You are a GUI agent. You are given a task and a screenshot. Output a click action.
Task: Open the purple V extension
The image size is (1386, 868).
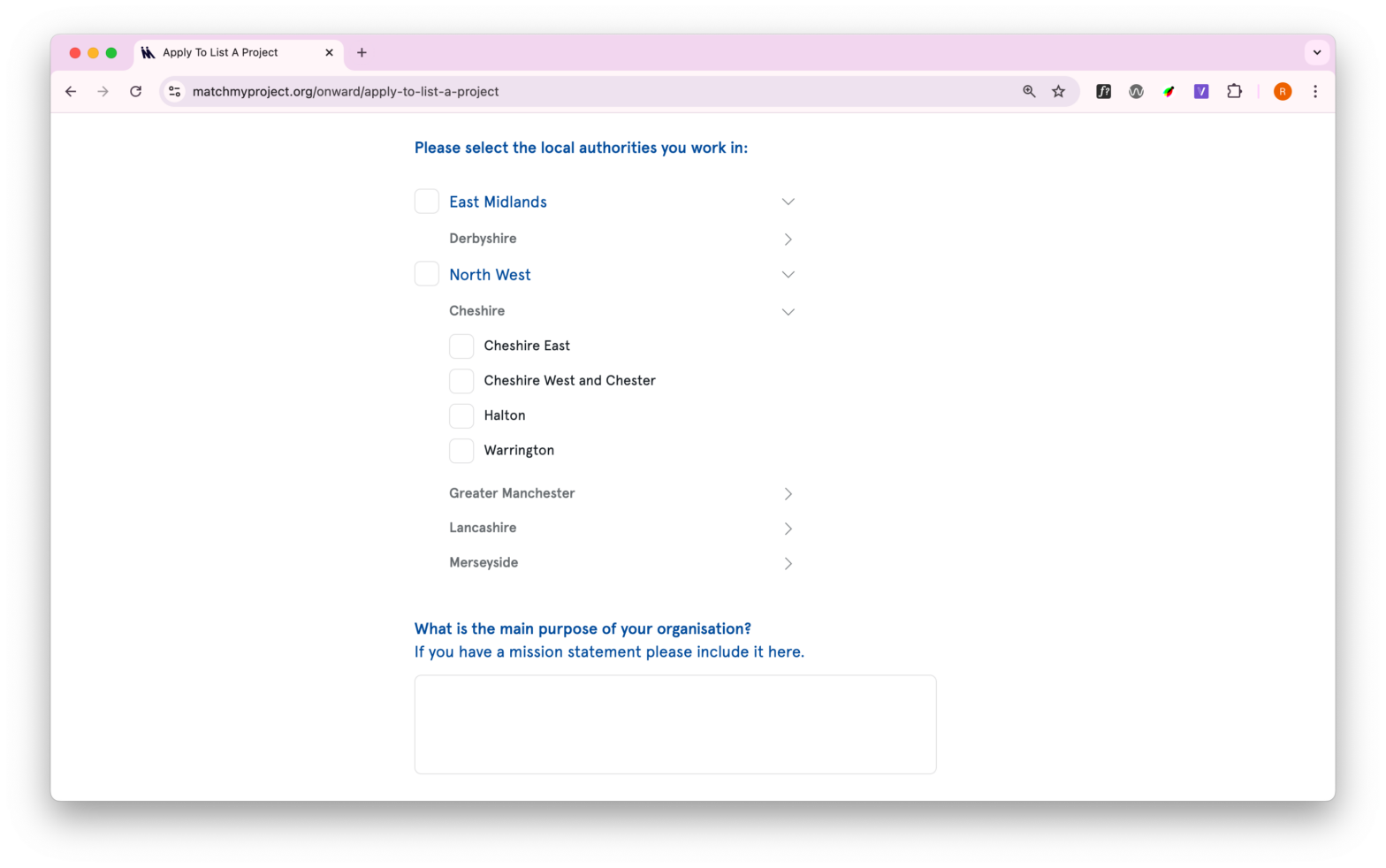click(x=1201, y=91)
